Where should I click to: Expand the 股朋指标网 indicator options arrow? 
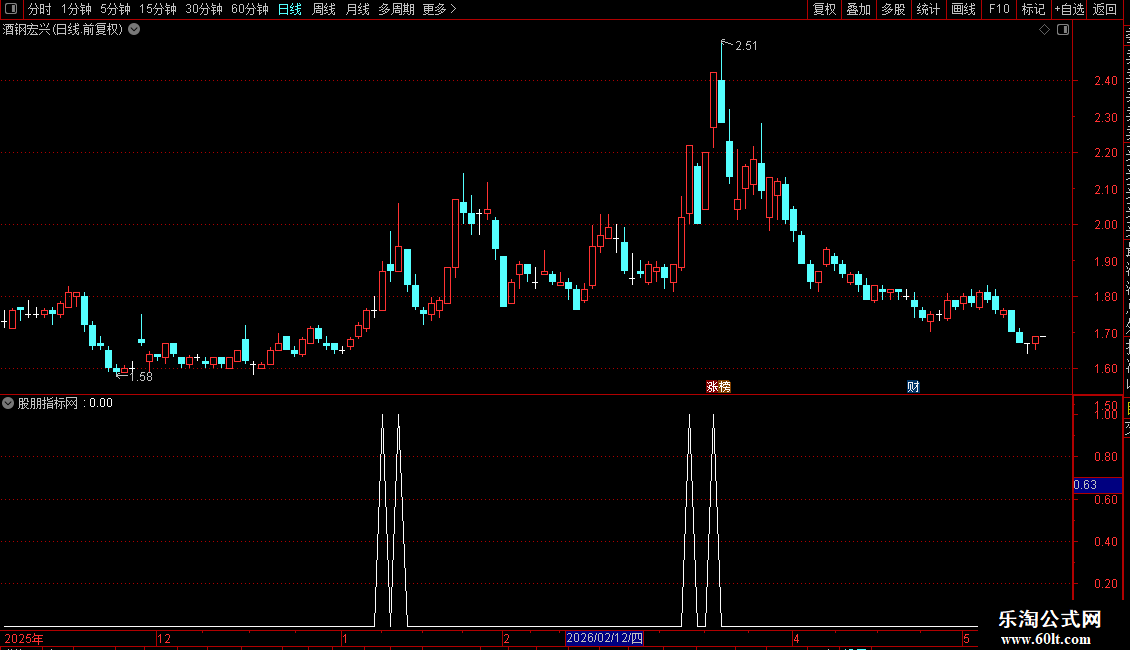click(8, 403)
